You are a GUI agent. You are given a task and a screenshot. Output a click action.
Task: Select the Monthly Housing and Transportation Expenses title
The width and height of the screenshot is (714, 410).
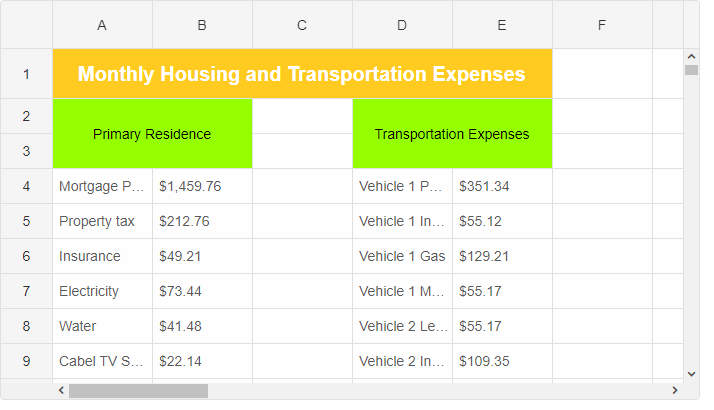pos(302,74)
